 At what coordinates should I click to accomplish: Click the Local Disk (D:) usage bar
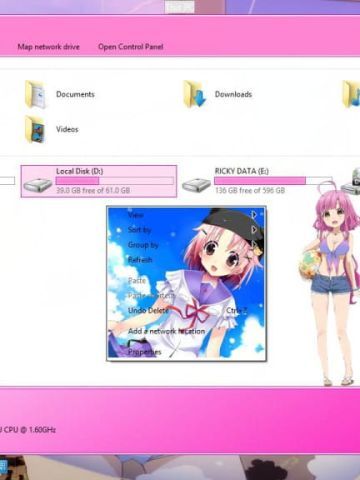[x=115, y=181]
